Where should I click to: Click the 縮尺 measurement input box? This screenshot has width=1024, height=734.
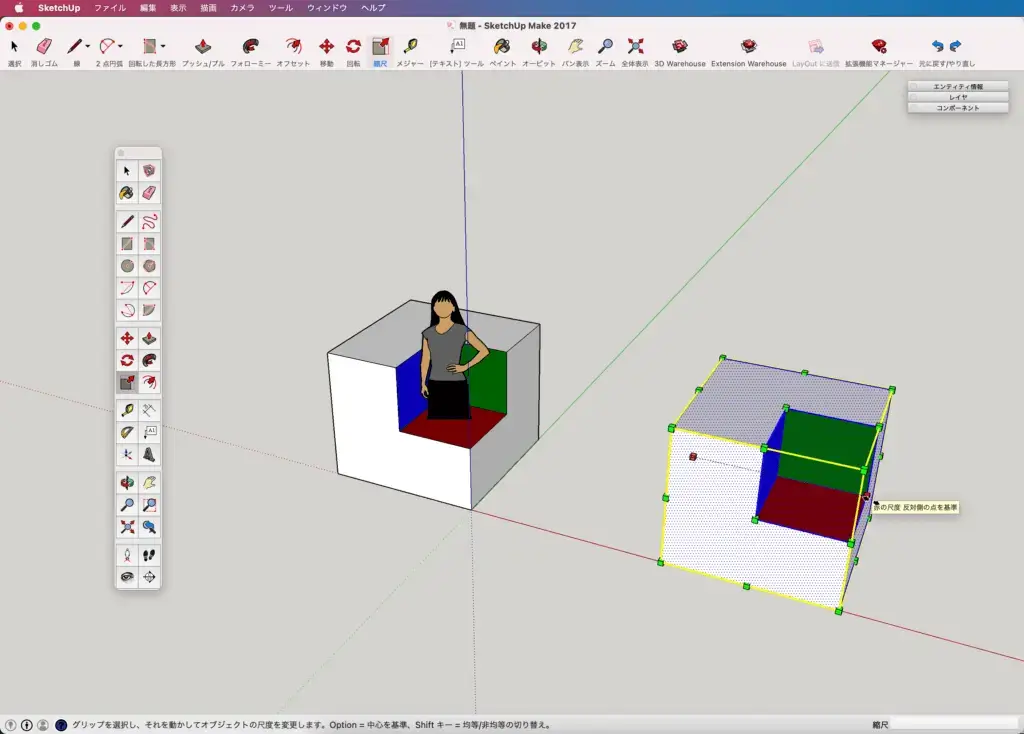coord(955,724)
